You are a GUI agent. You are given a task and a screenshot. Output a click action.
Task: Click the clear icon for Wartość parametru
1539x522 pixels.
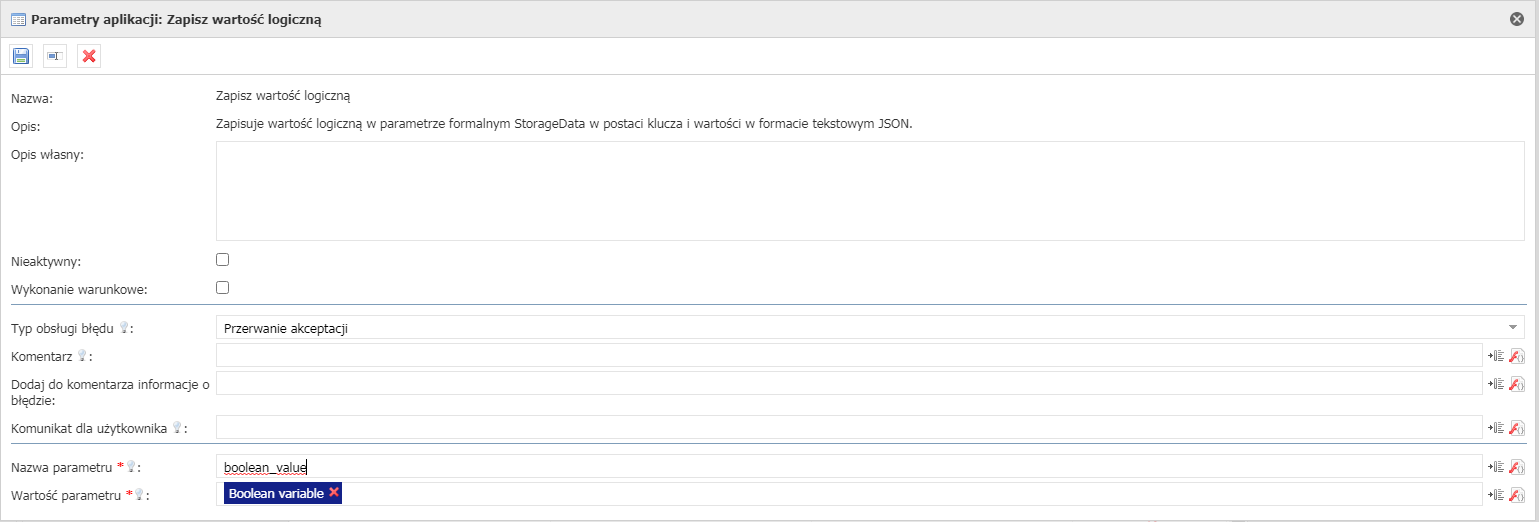1517,495
